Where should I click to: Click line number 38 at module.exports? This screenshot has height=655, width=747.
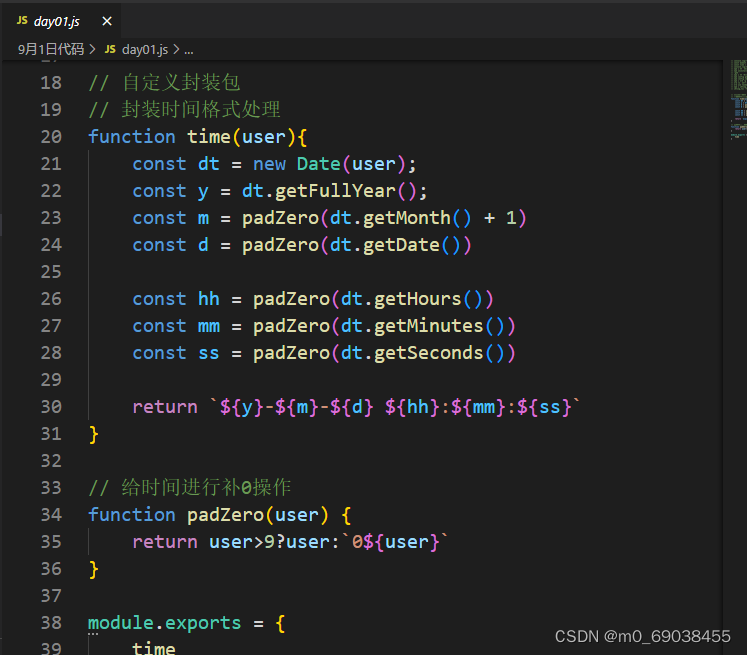(x=51, y=623)
